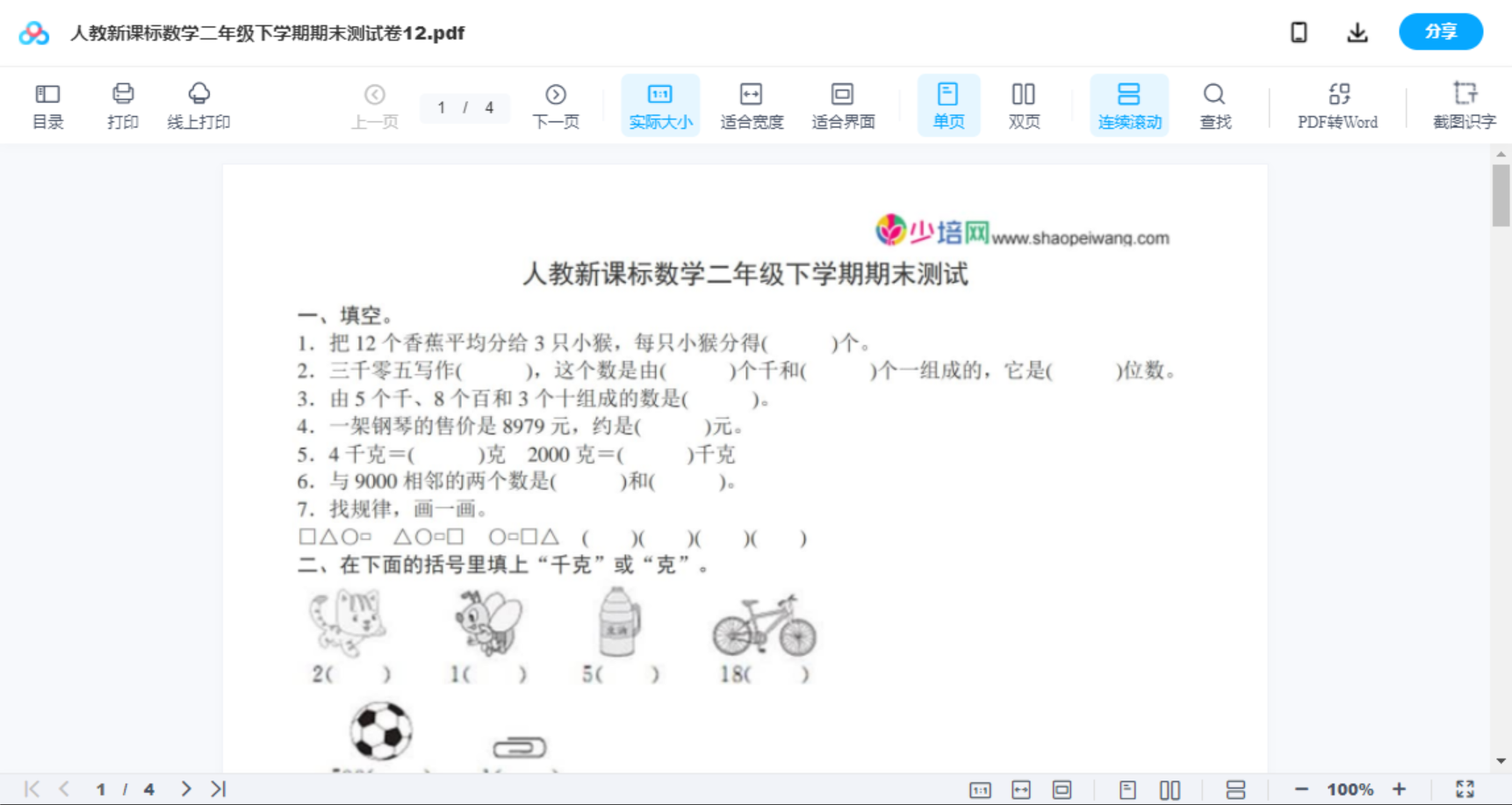Select 适合宽度 fit width mode

tap(751, 104)
